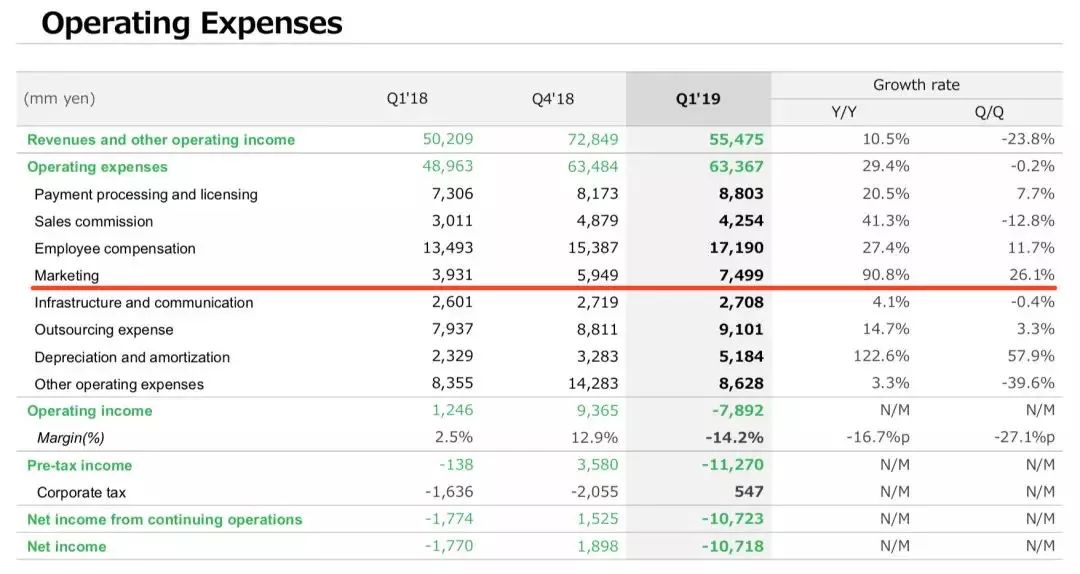Click the (mm yen) unit label
The width and height of the screenshot is (1080, 574).
pyautogui.click(x=60, y=99)
